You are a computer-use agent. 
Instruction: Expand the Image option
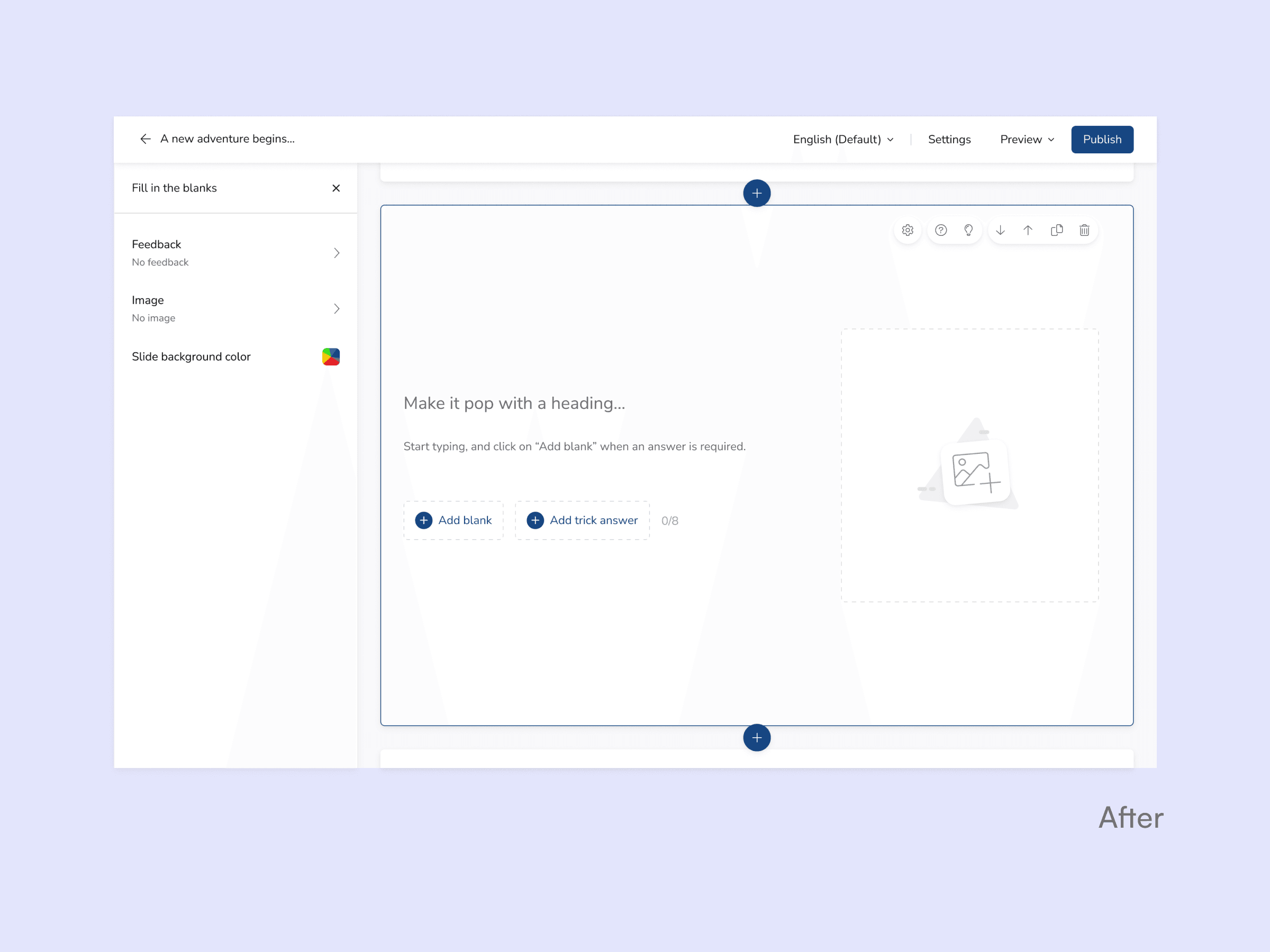235,309
